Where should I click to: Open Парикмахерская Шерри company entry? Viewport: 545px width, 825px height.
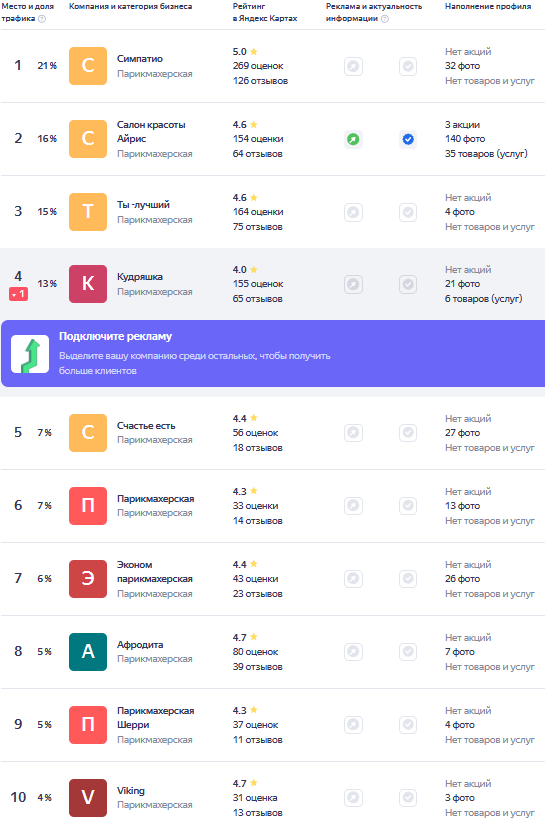pyautogui.click(x=155, y=718)
